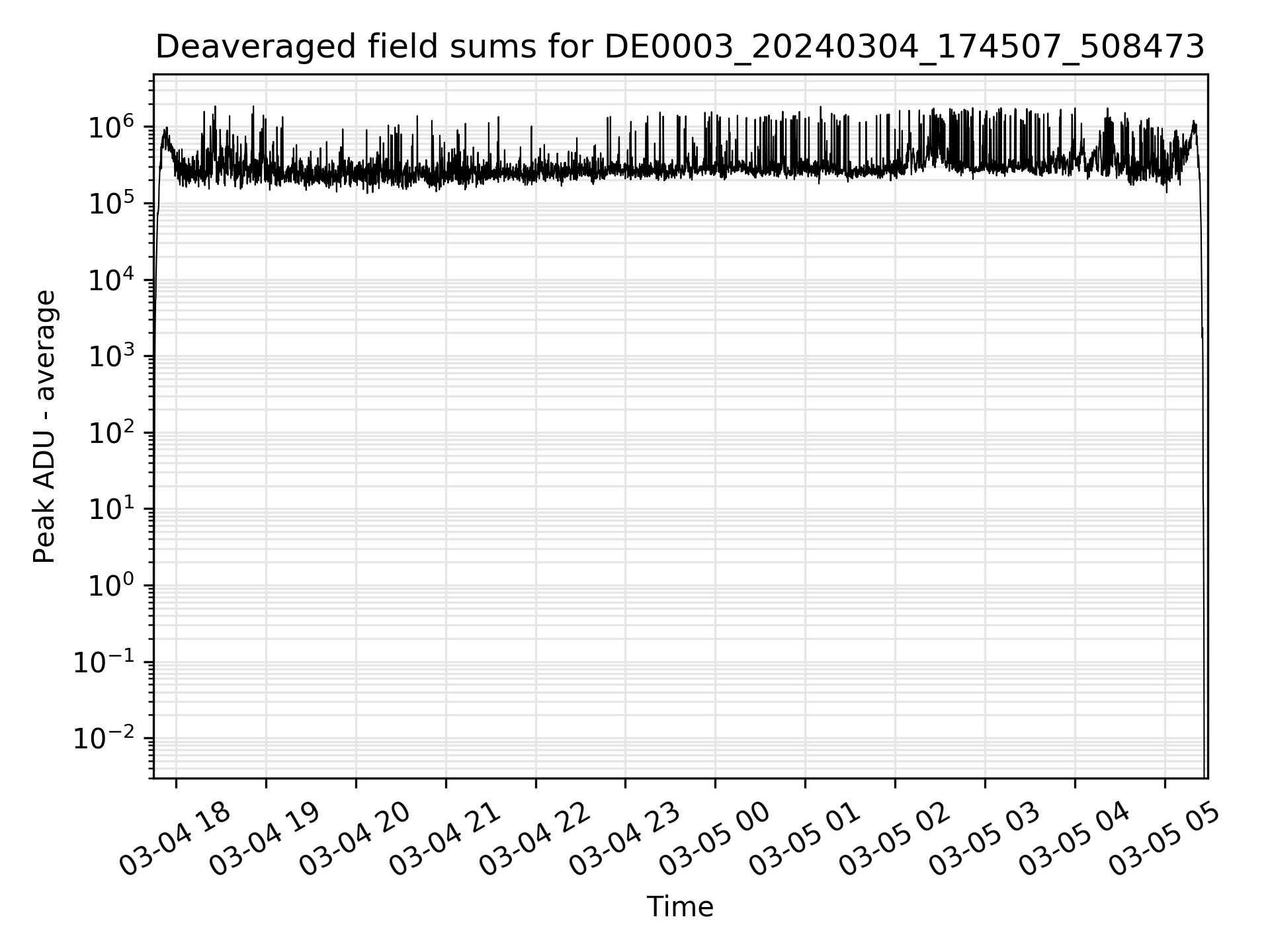Click the y-axis tick label 10^-1
This screenshot has width=1270, height=952.
click(x=104, y=661)
